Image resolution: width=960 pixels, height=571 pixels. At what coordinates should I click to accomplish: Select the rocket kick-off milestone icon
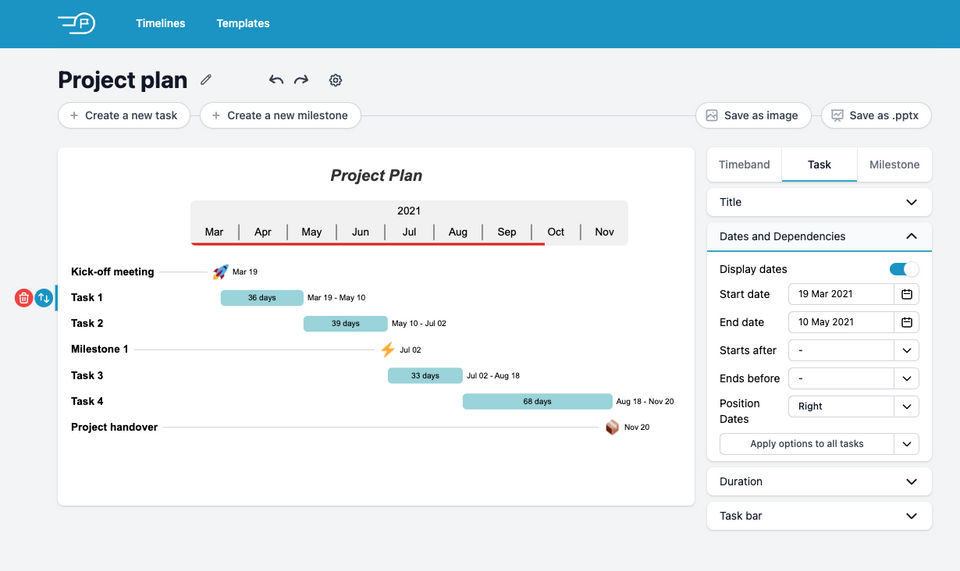click(x=220, y=272)
